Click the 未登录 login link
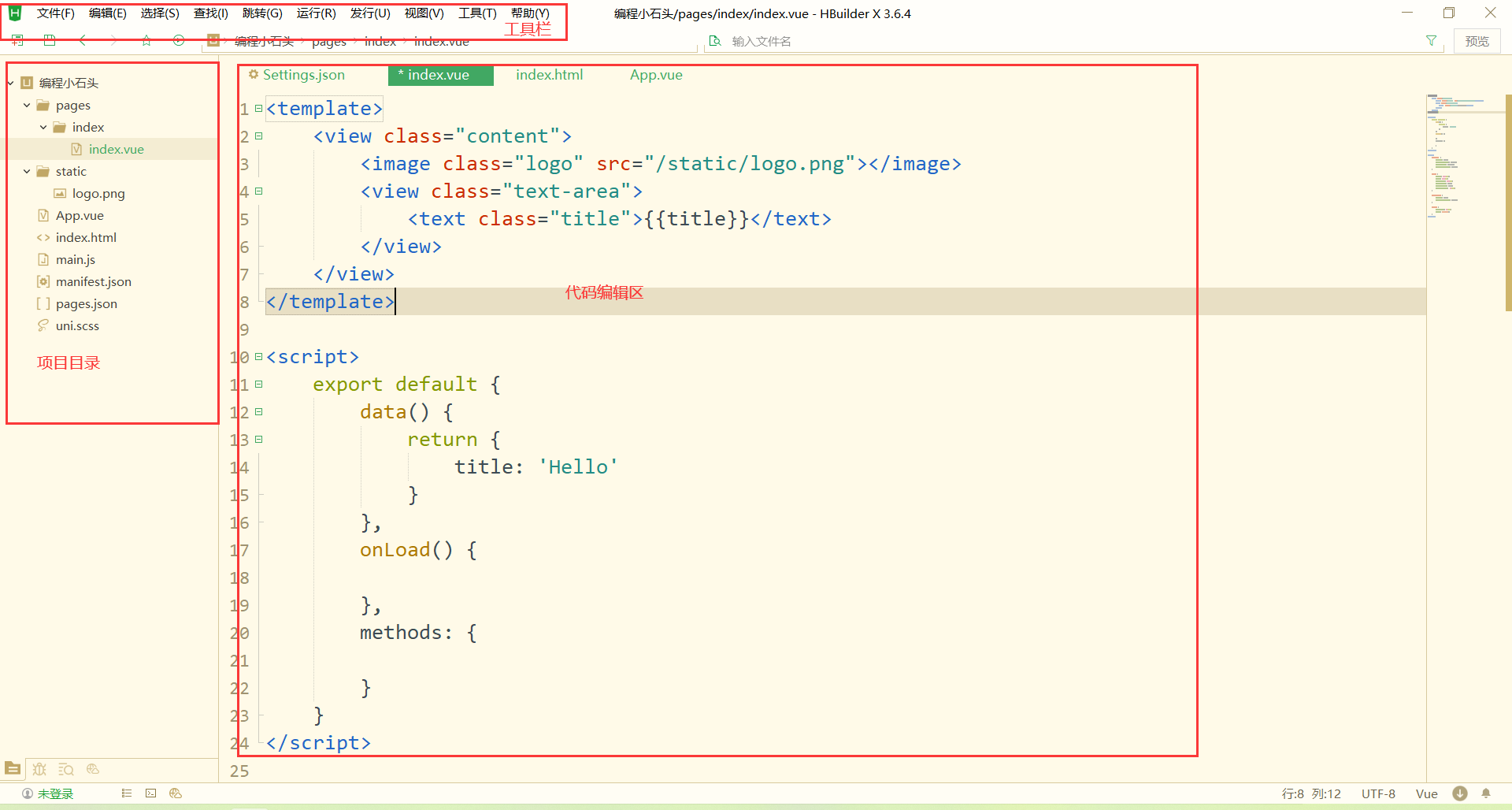 55,793
